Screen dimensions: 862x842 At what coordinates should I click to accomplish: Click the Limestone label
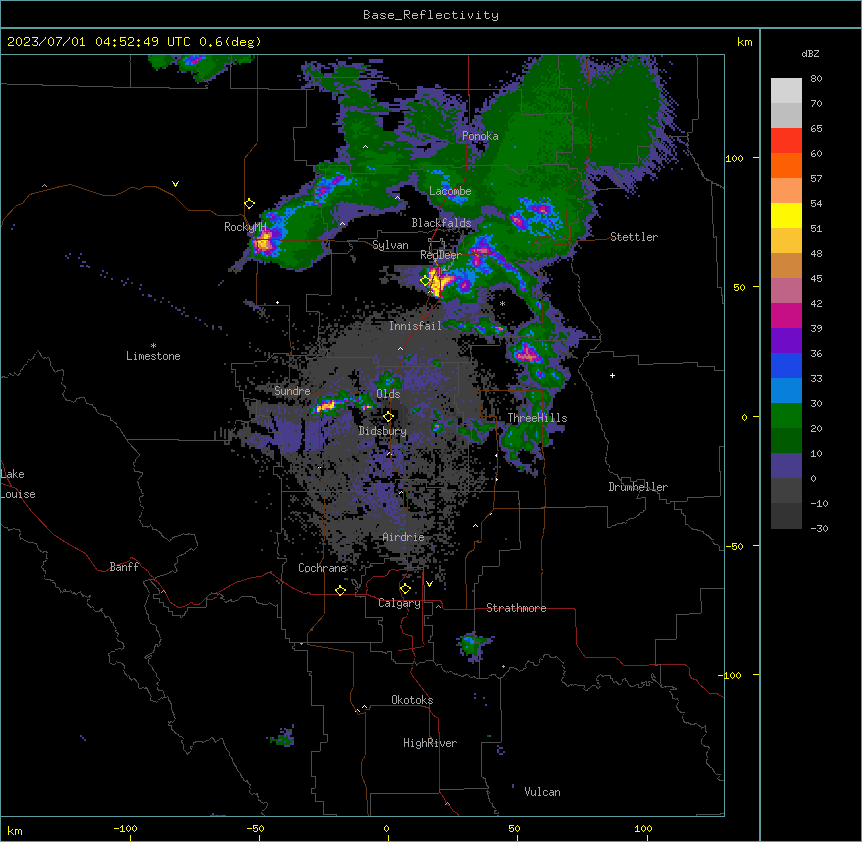click(x=153, y=356)
